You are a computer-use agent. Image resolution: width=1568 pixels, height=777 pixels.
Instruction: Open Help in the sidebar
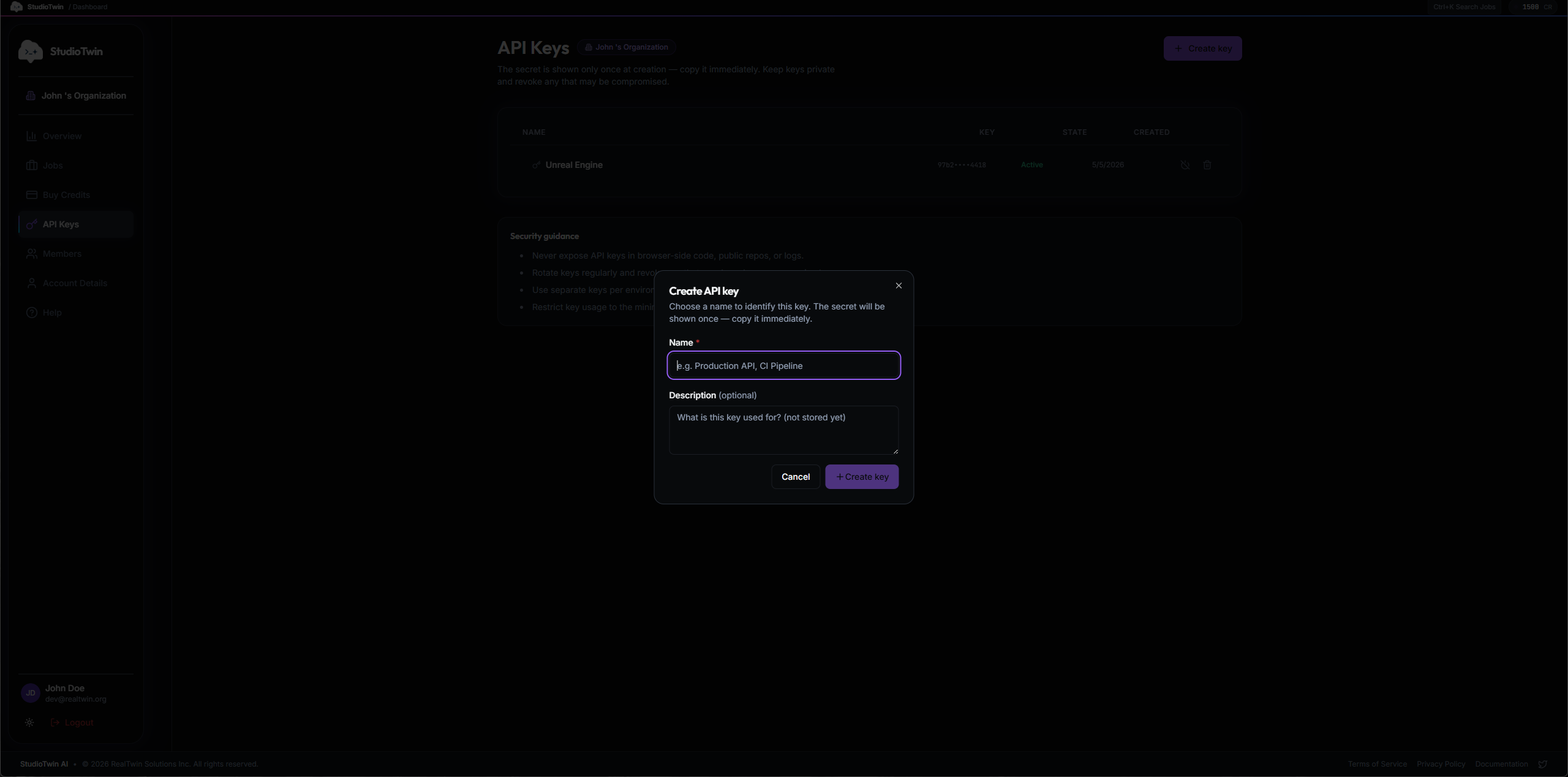tap(75, 313)
